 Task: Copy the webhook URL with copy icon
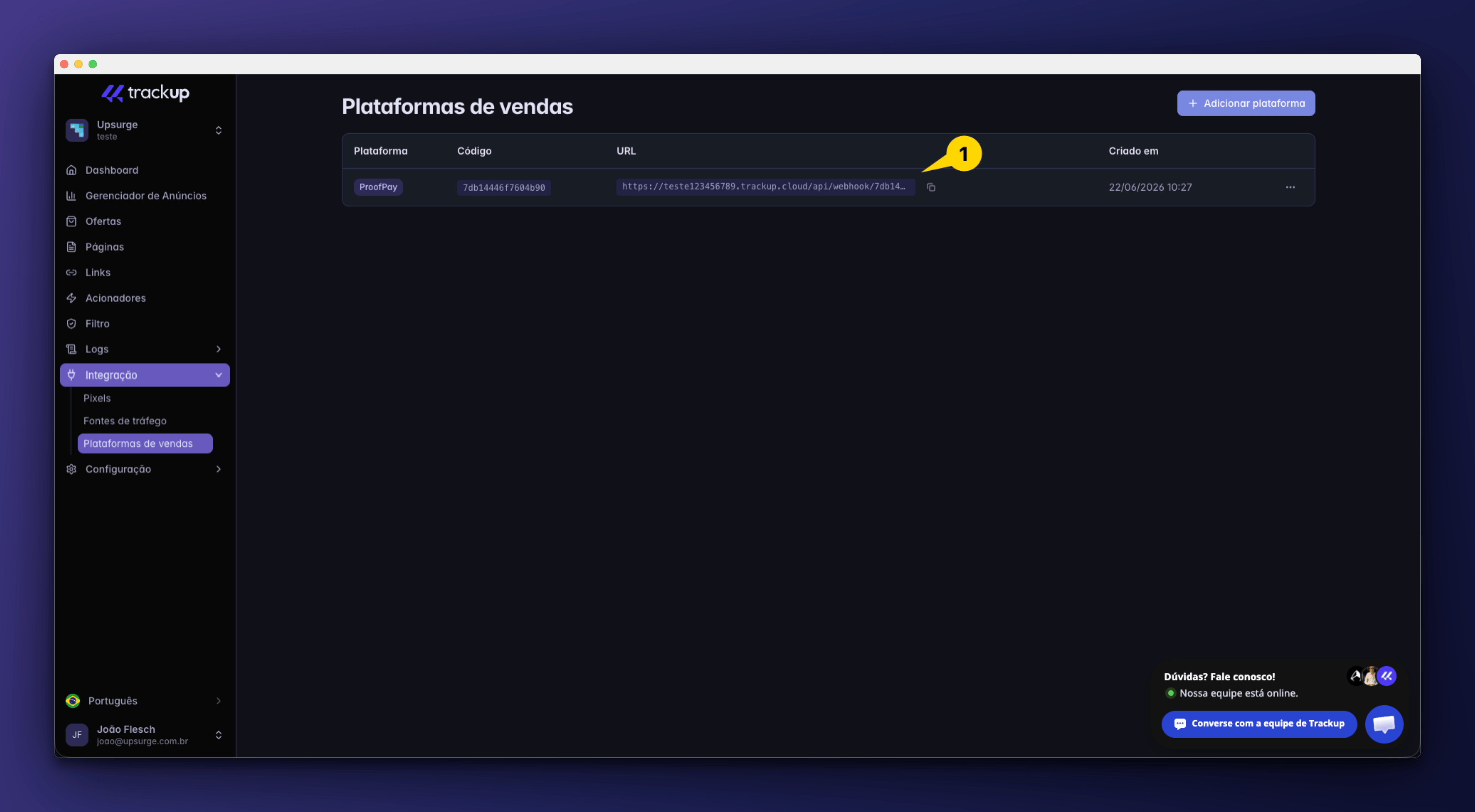tap(931, 187)
